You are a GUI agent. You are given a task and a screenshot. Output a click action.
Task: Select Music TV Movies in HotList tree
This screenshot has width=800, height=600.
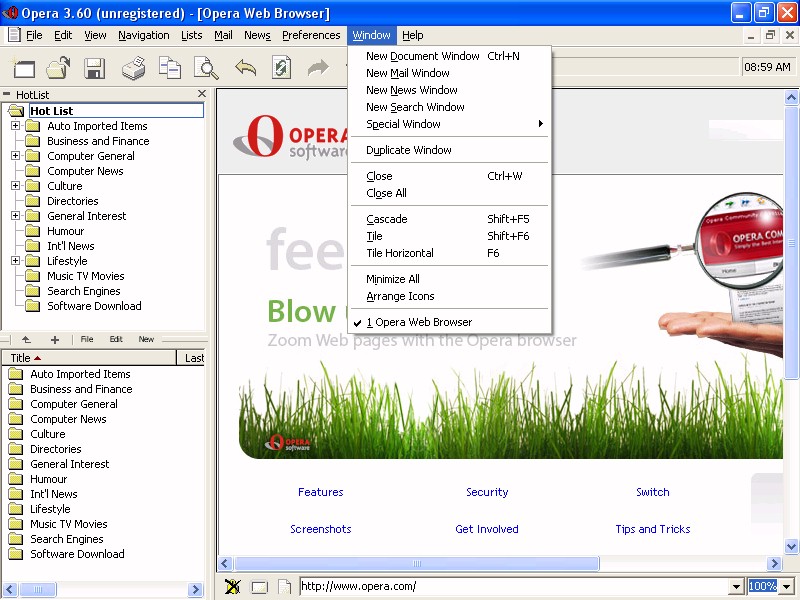pos(86,276)
